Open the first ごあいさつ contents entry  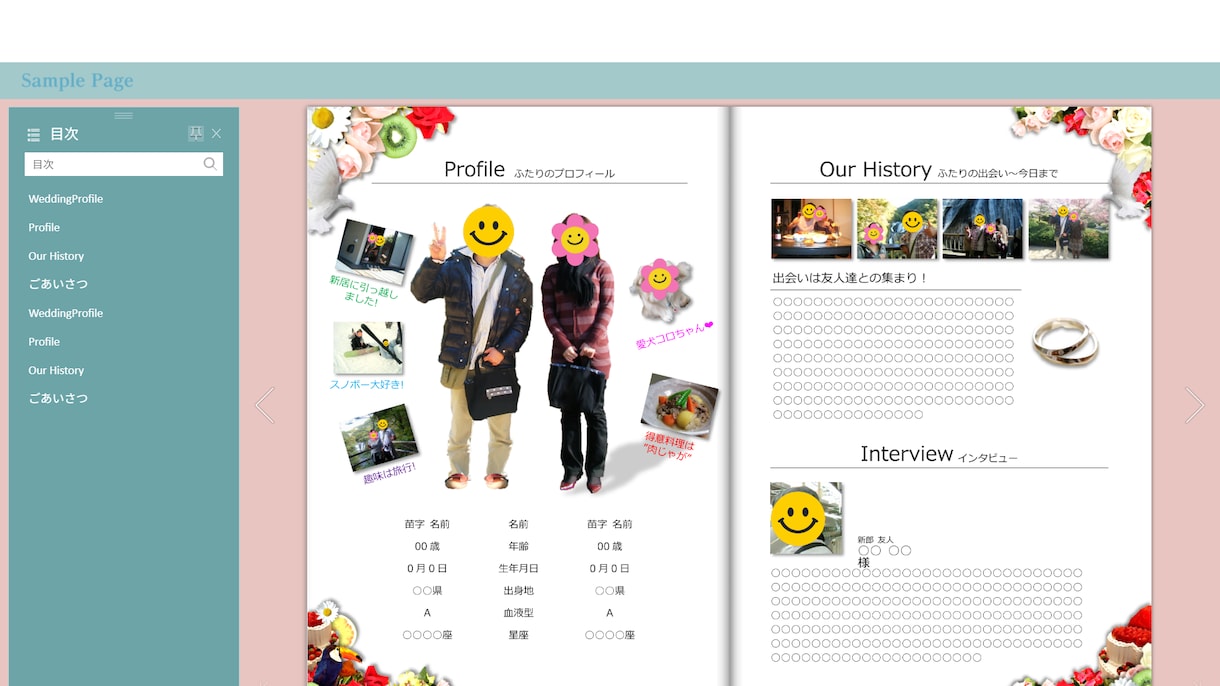coord(58,284)
